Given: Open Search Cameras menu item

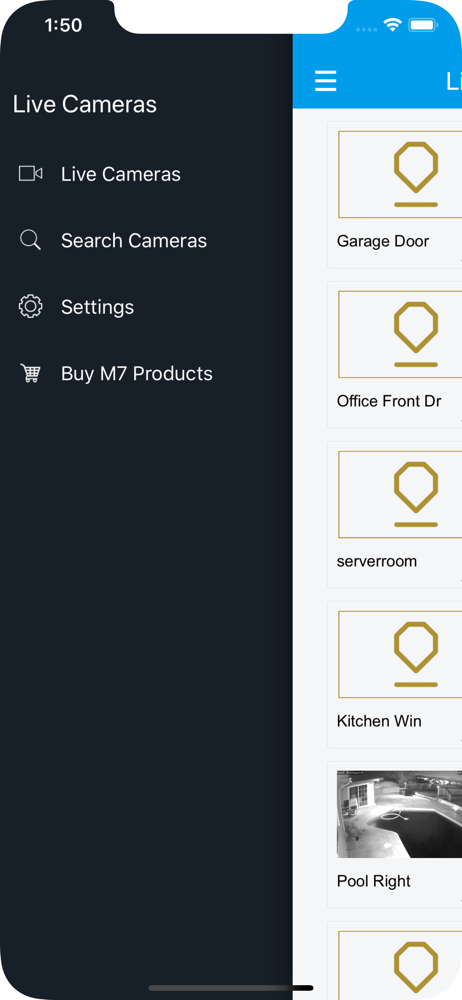Looking at the screenshot, I should 134,240.
